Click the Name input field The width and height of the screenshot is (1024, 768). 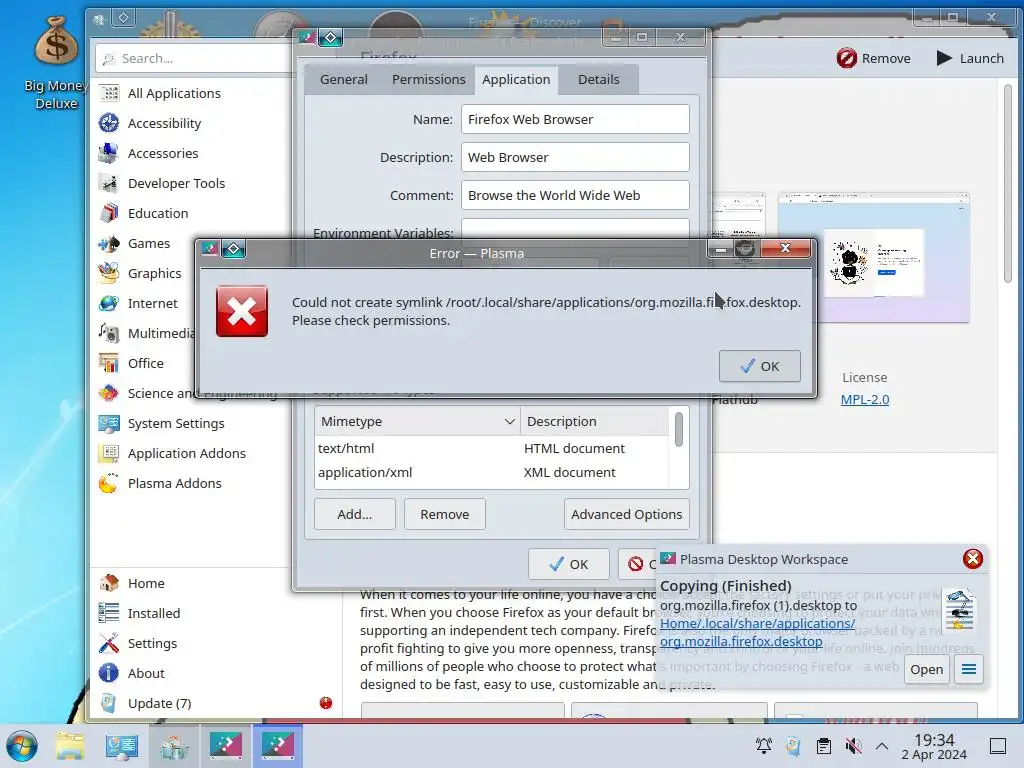(x=575, y=120)
